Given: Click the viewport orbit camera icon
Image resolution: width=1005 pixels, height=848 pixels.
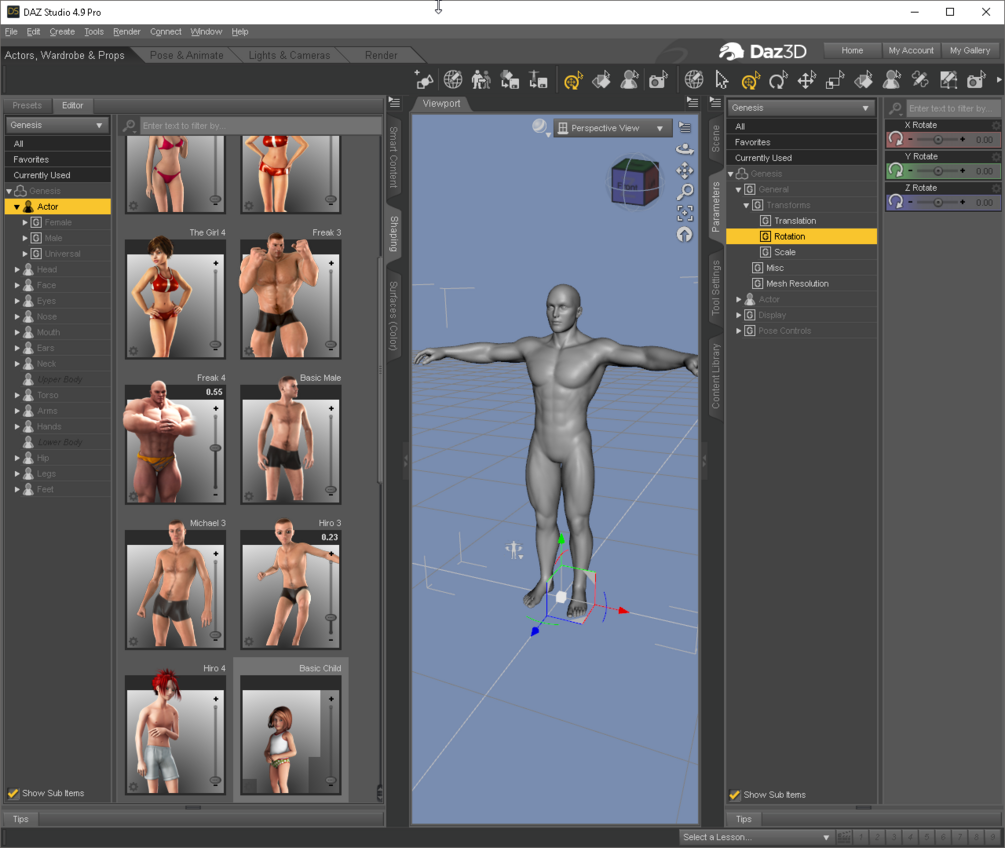Looking at the screenshot, I should pos(685,149).
